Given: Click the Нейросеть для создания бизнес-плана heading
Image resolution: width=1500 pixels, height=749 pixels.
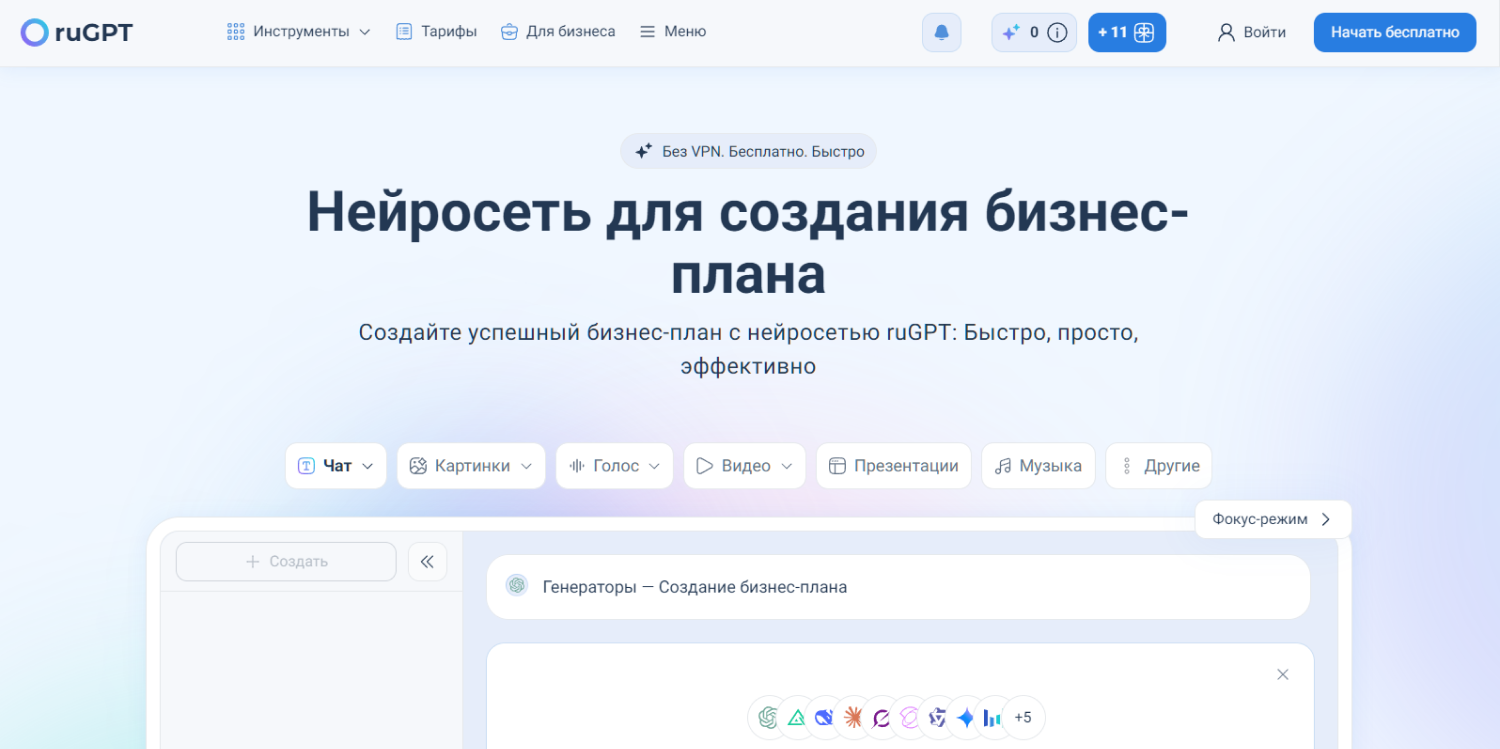Looking at the screenshot, I should point(749,243).
